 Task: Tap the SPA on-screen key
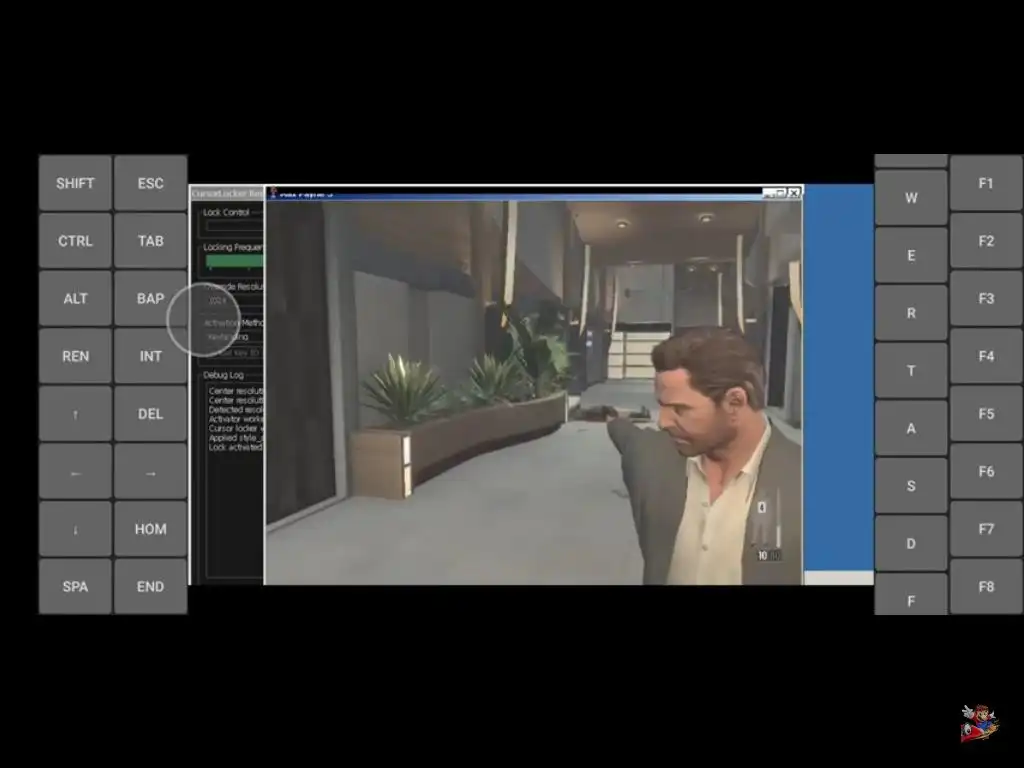point(75,586)
